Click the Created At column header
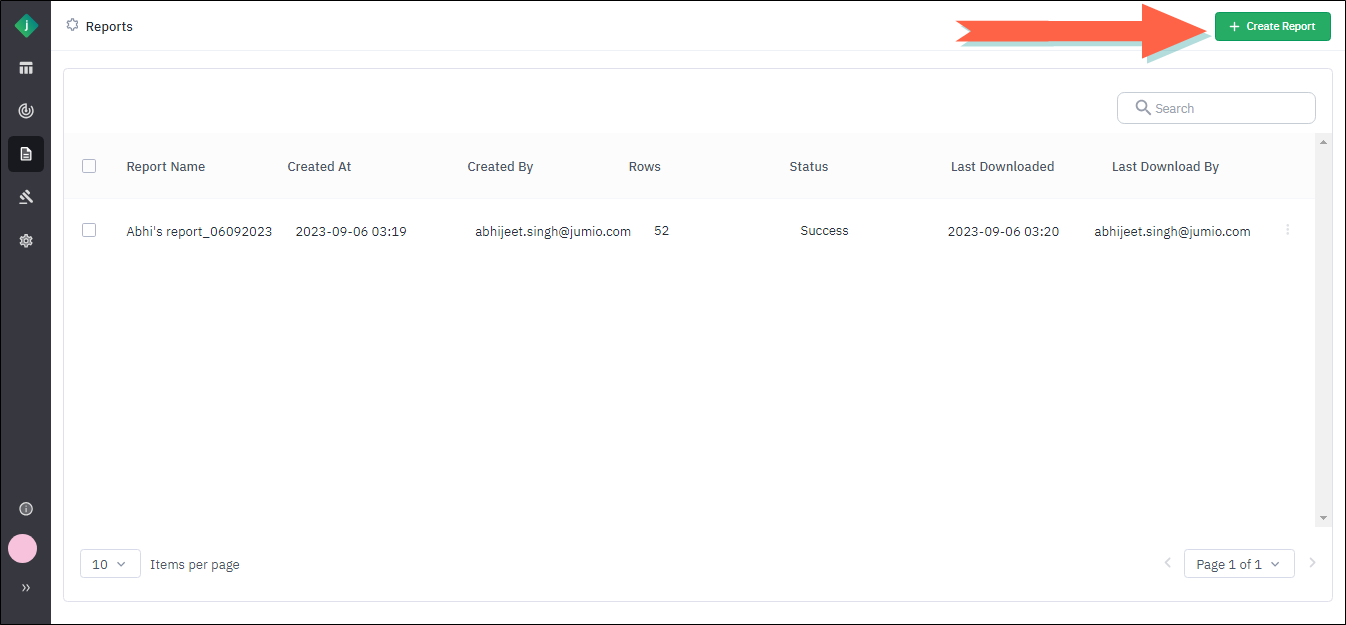1346x625 pixels. coord(319,167)
